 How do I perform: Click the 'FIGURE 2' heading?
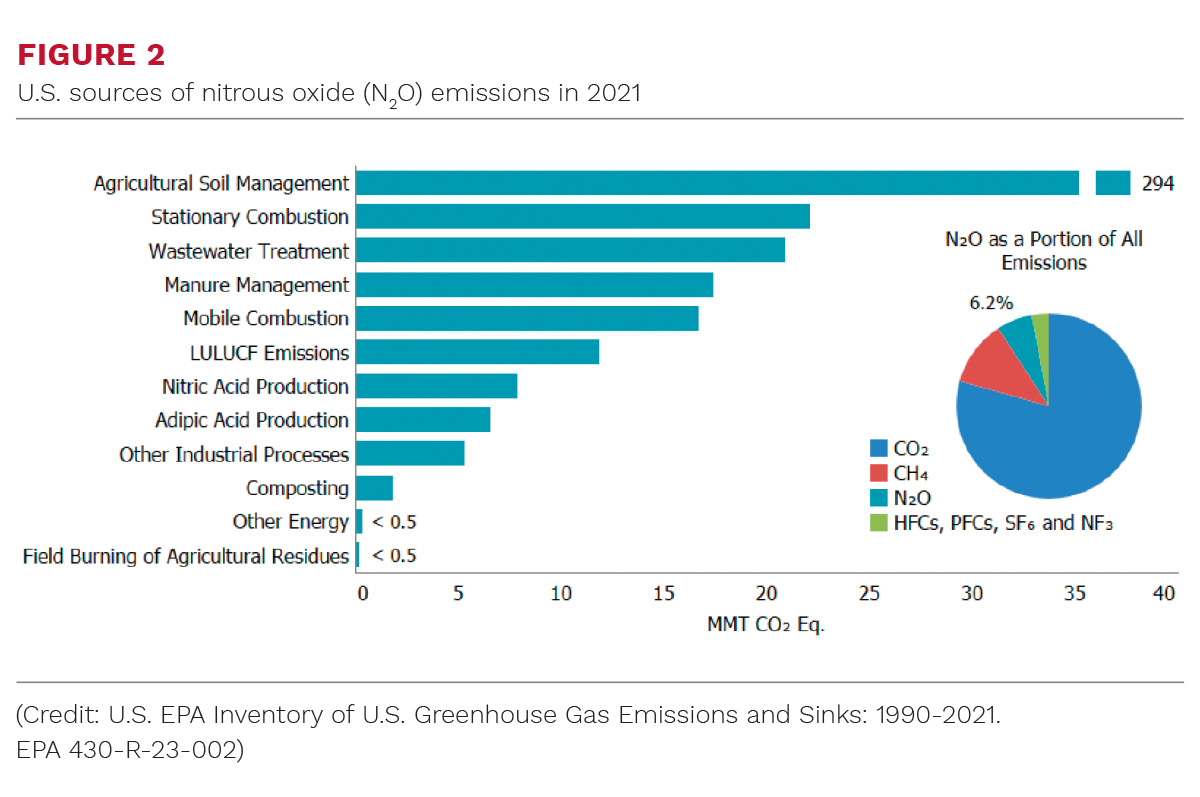pyautogui.click(x=91, y=55)
